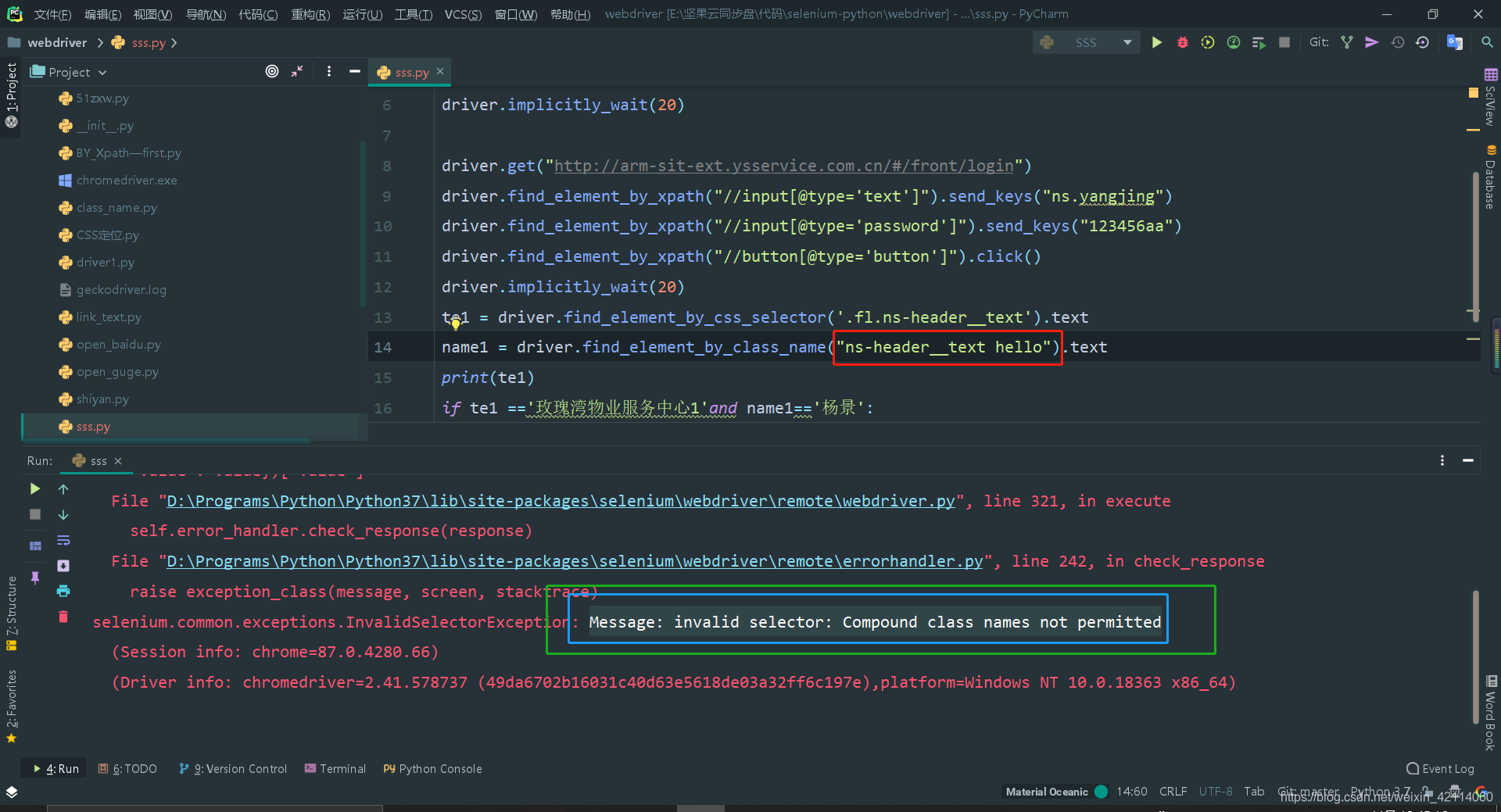Update project with the Git branch icon
The width and height of the screenshot is (1501, 812).
pyautogui.click(x=1346, y=42)
